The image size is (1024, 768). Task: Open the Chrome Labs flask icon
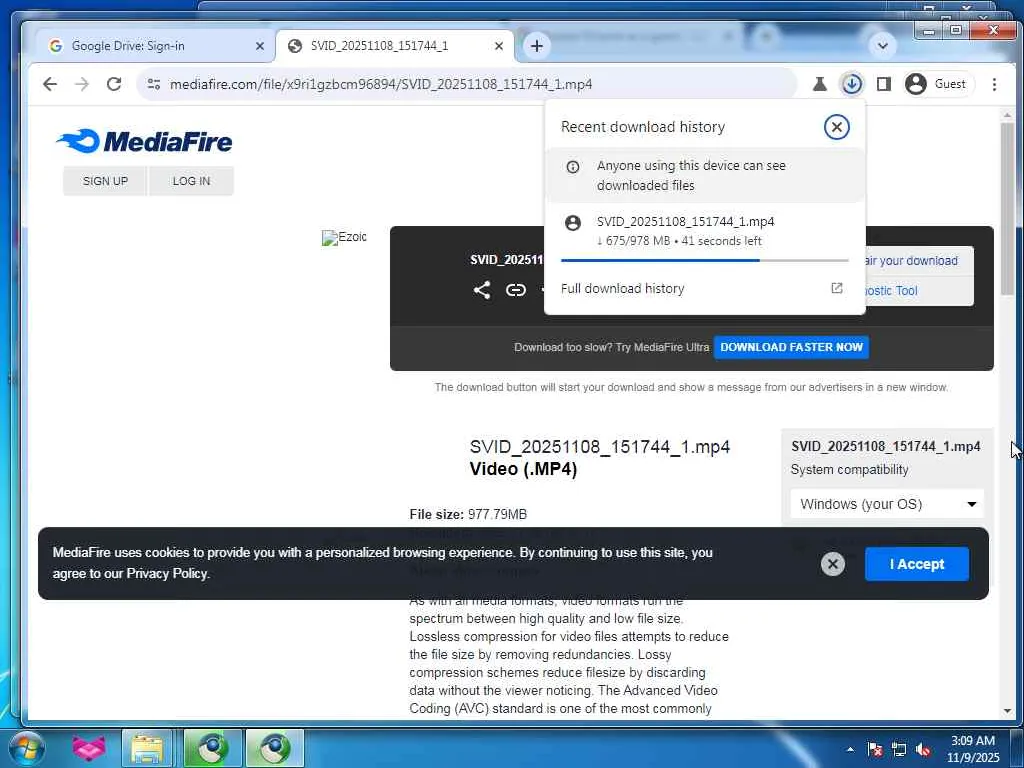(820, 84)
